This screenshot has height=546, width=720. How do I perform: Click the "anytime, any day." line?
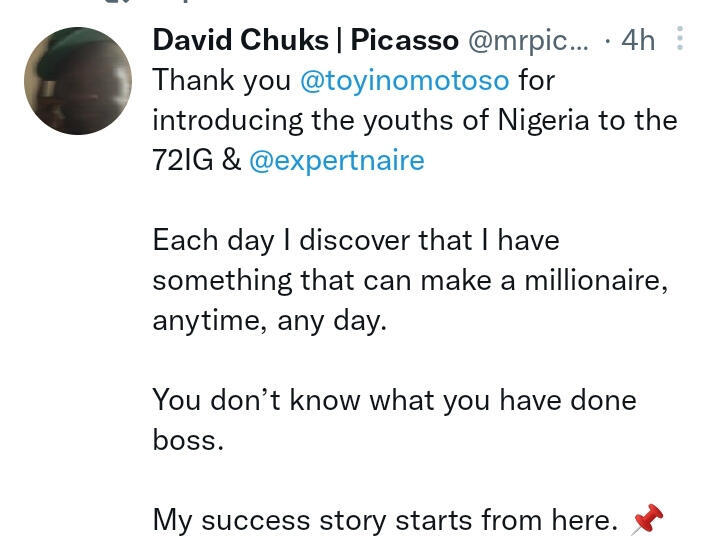[269, 320]
